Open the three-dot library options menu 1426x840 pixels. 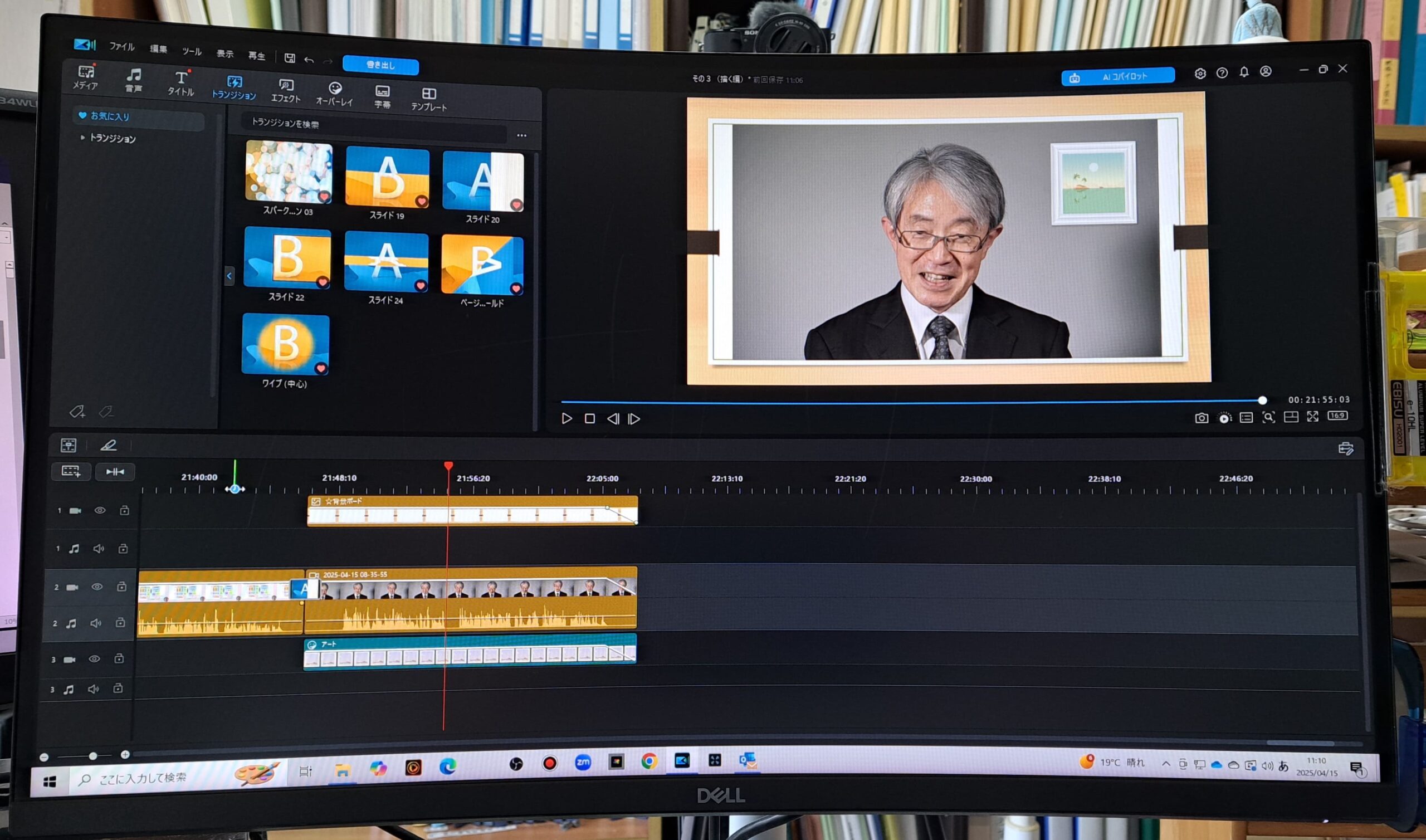click(521, 135)
